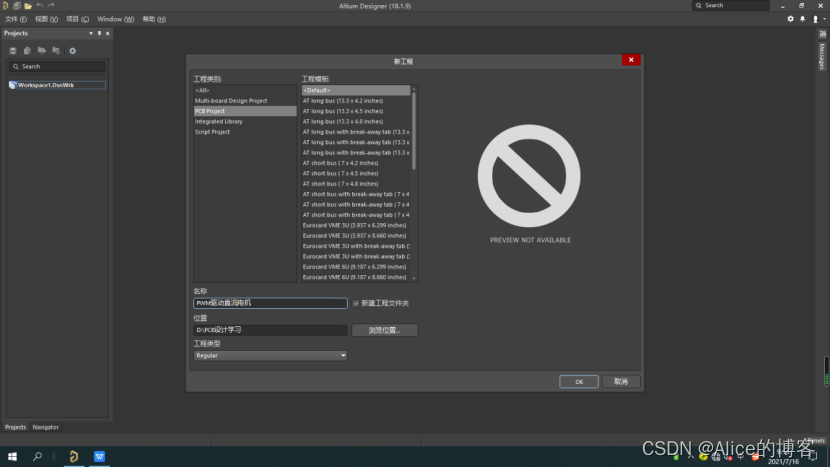Open the user account profile icon
The height and width of the screenshot is (468, 831).
click(x=816, y=19)
